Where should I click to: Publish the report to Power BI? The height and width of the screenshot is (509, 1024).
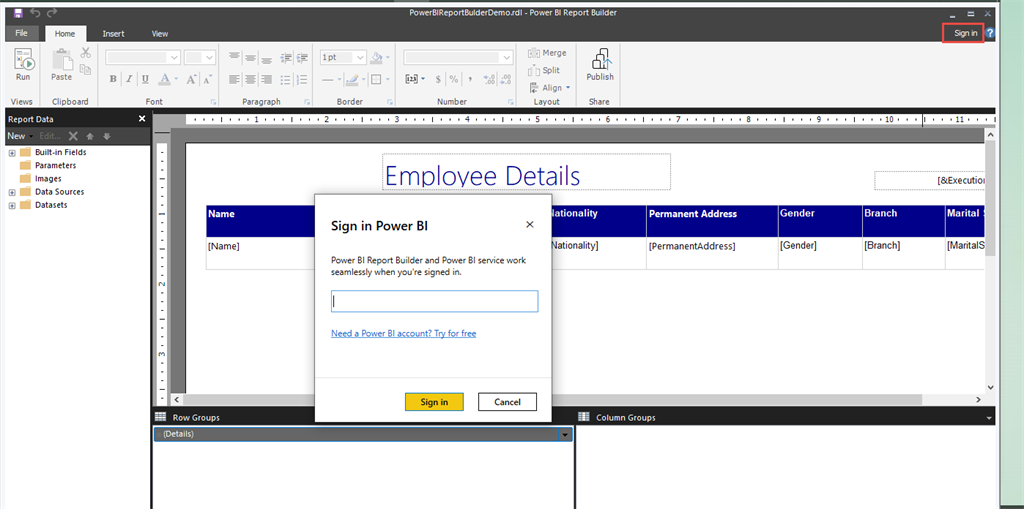[600, 65]
